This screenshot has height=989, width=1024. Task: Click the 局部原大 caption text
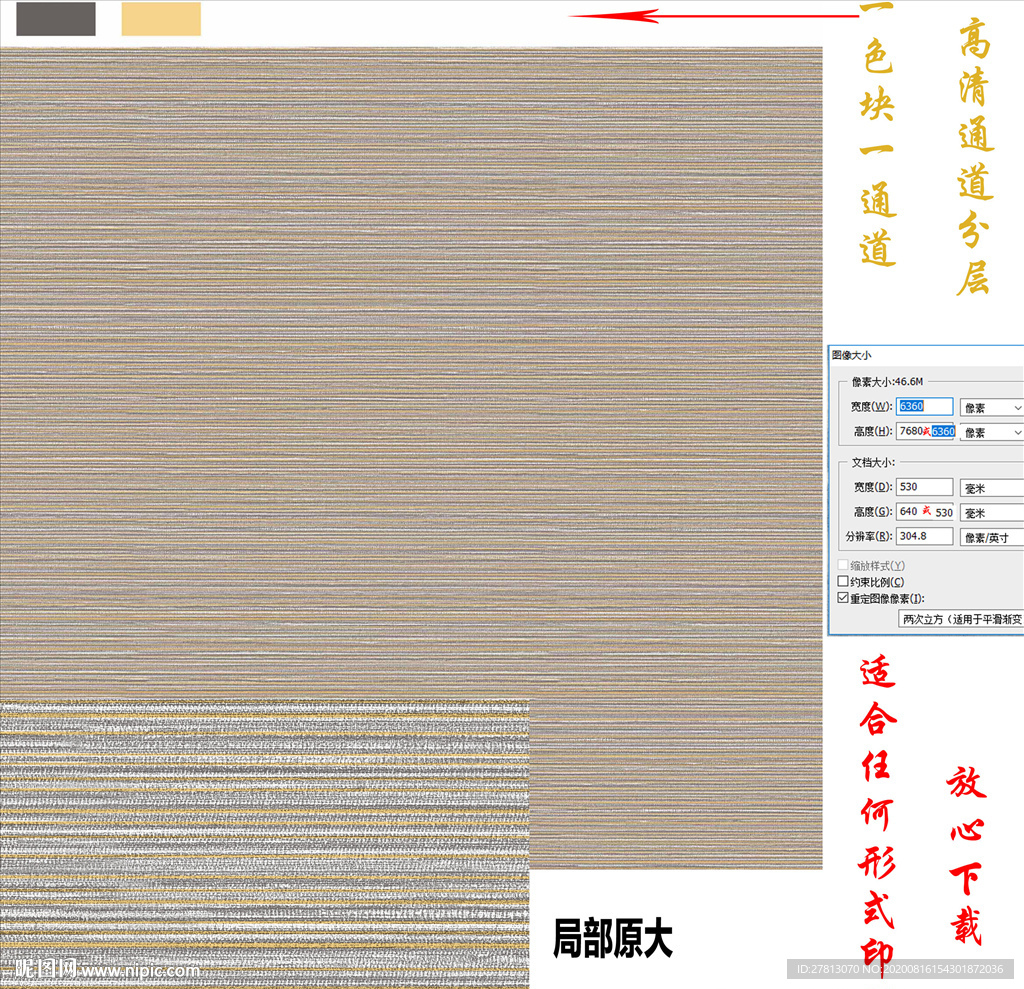(613, 938)
